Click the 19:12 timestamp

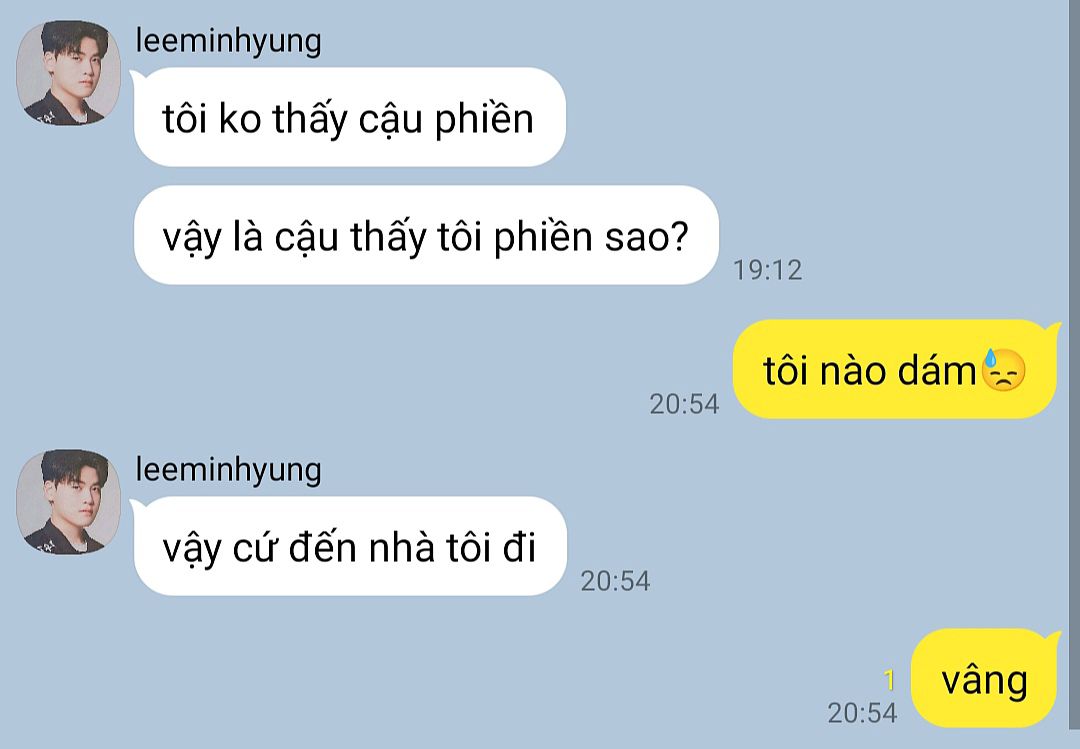point(767,270)
